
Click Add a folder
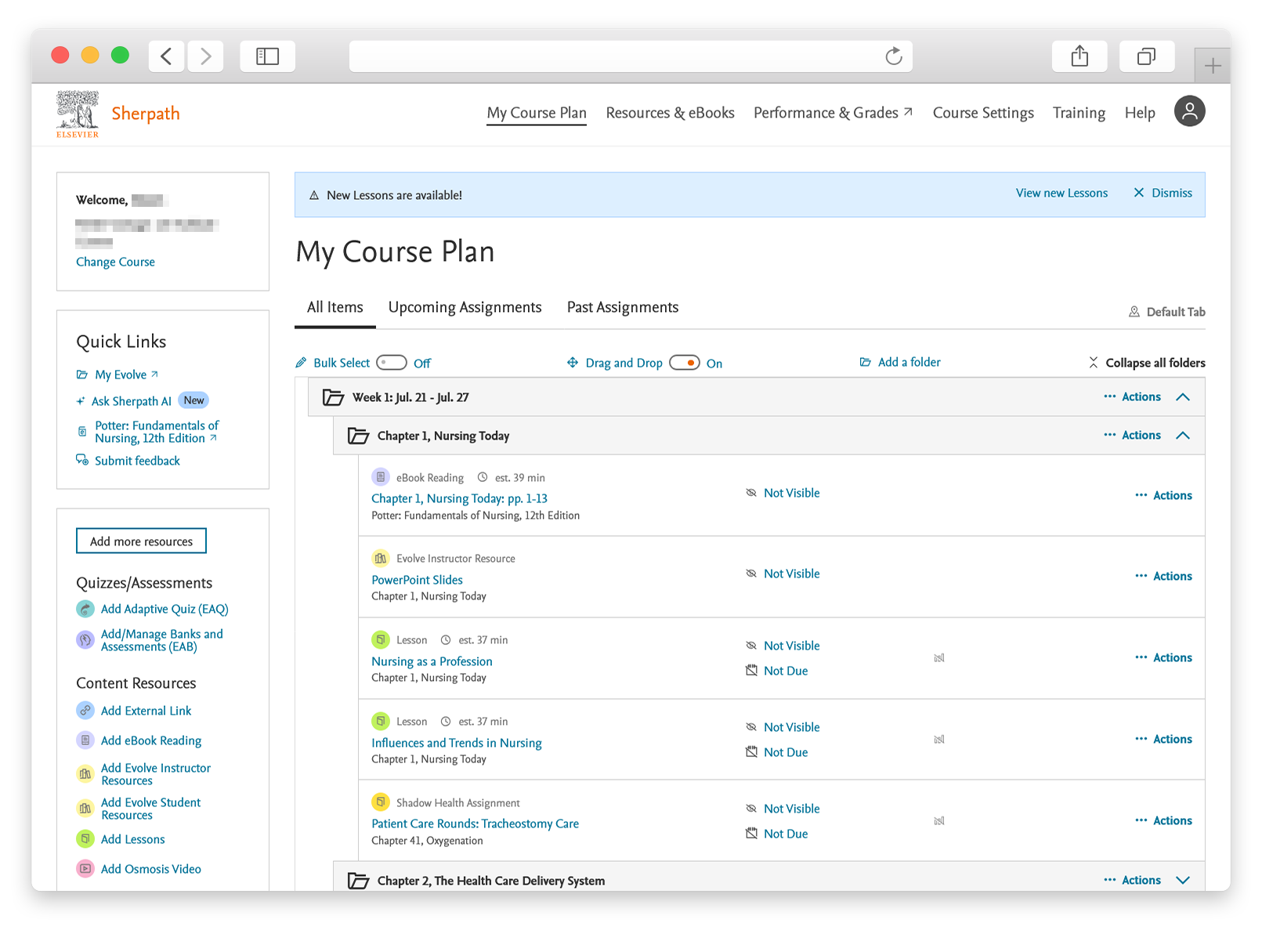point(900,363)
